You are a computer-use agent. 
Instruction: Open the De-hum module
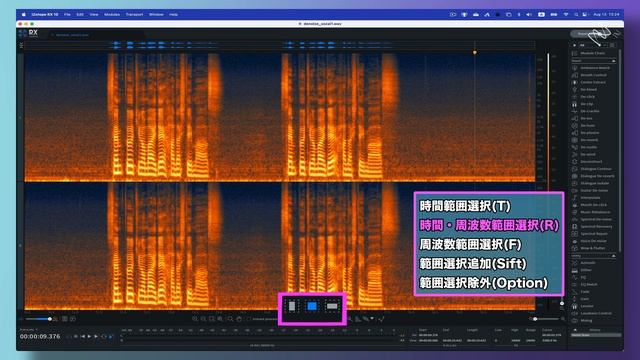[587, 126]
